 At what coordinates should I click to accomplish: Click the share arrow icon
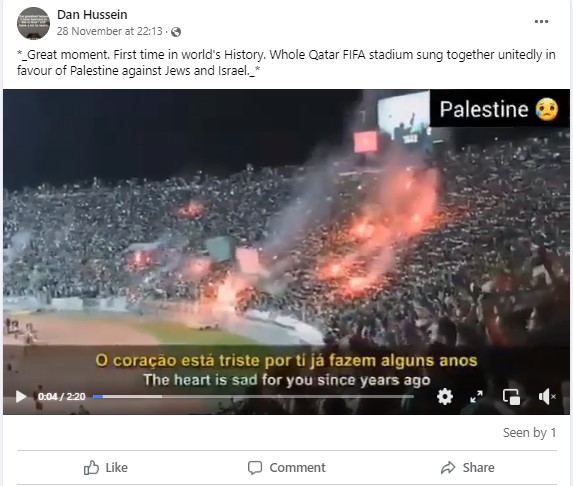[448, 468]
